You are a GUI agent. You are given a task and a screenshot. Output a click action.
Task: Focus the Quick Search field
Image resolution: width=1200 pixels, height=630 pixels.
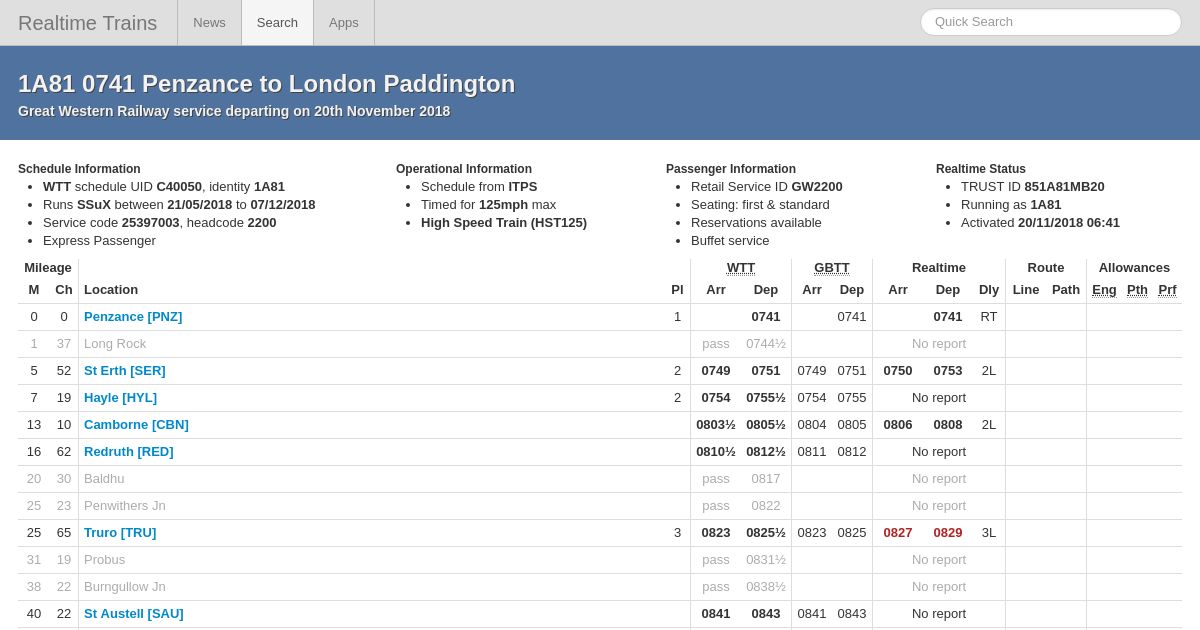pyautogui.click(x=1051, y=22)
